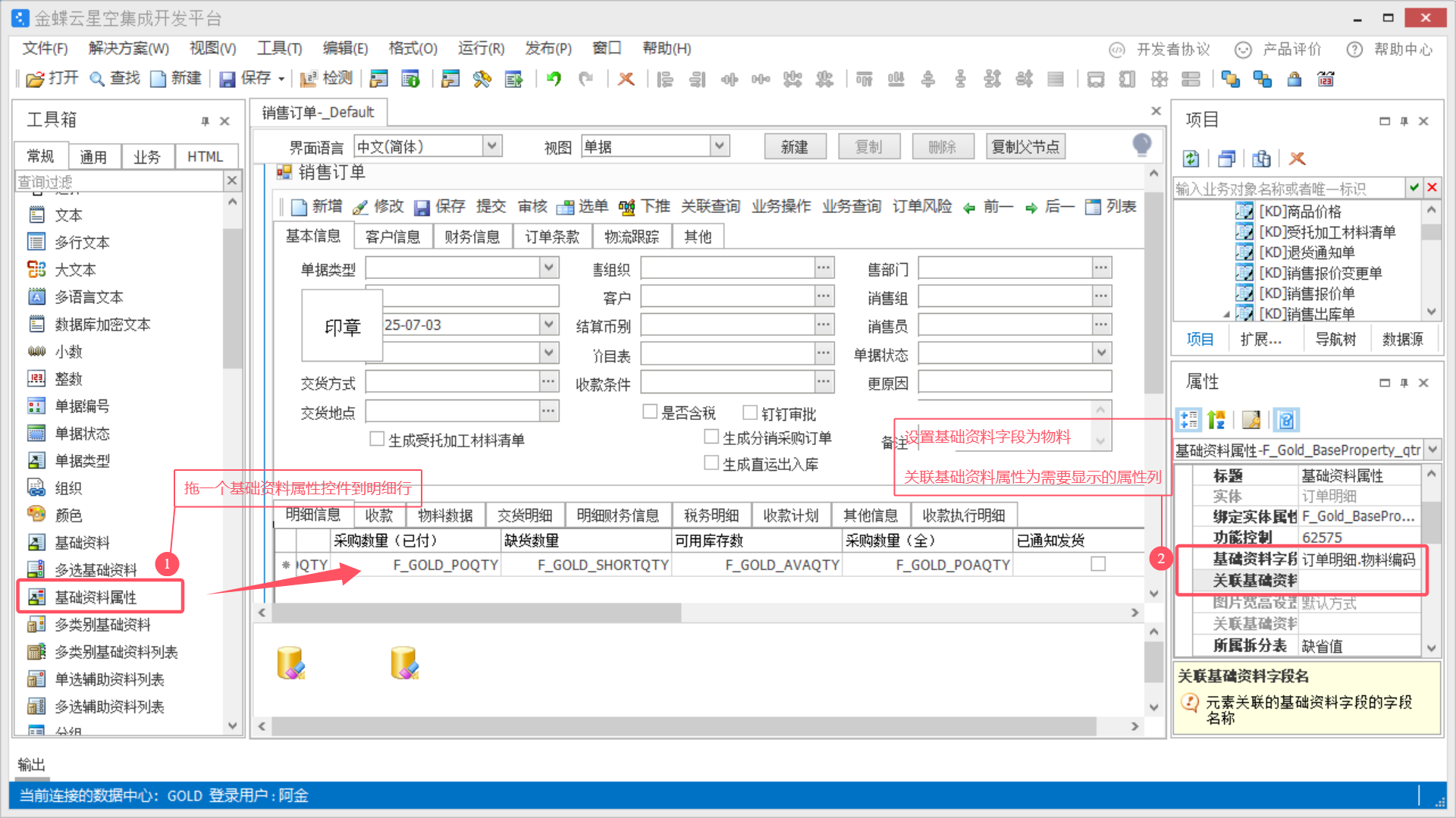This screenshot has width=1456, height=818.
Task: Open the 视图 单据 dropdown
Action: (x=719, y=146)
